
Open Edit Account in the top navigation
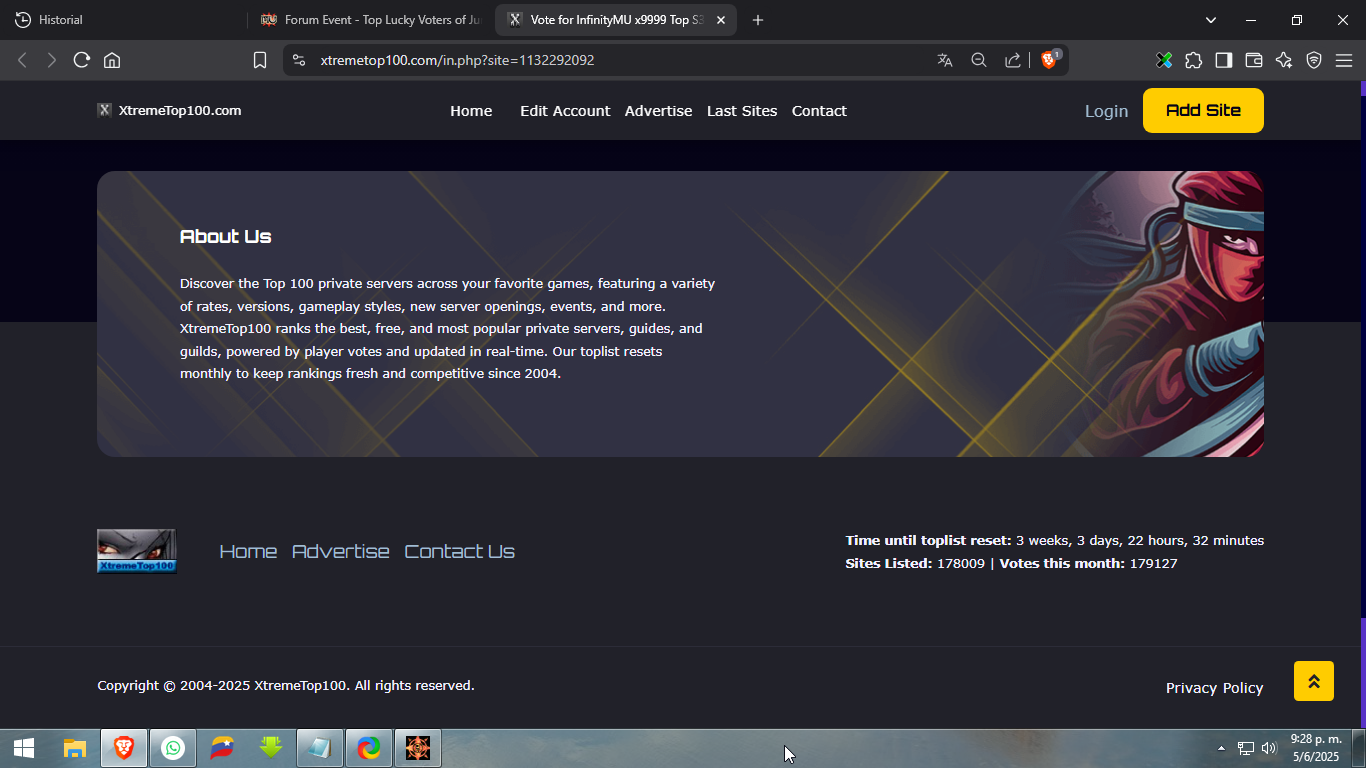[565, 111]
